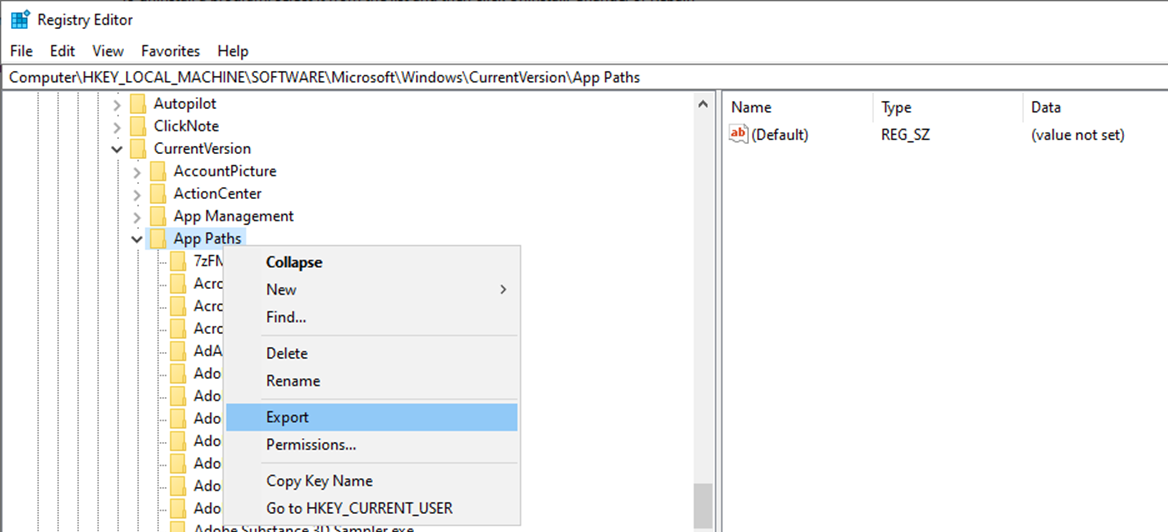
Task: Choose Rename in the context menu
Action: pyautogui.click(x=372, y=381)
